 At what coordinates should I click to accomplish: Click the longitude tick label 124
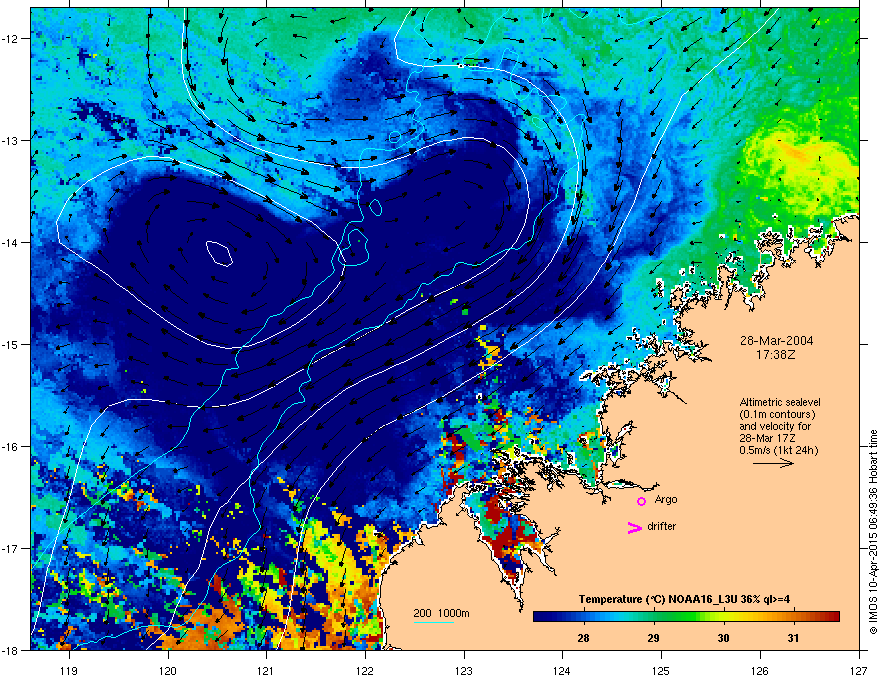click(x=562, y=670)
